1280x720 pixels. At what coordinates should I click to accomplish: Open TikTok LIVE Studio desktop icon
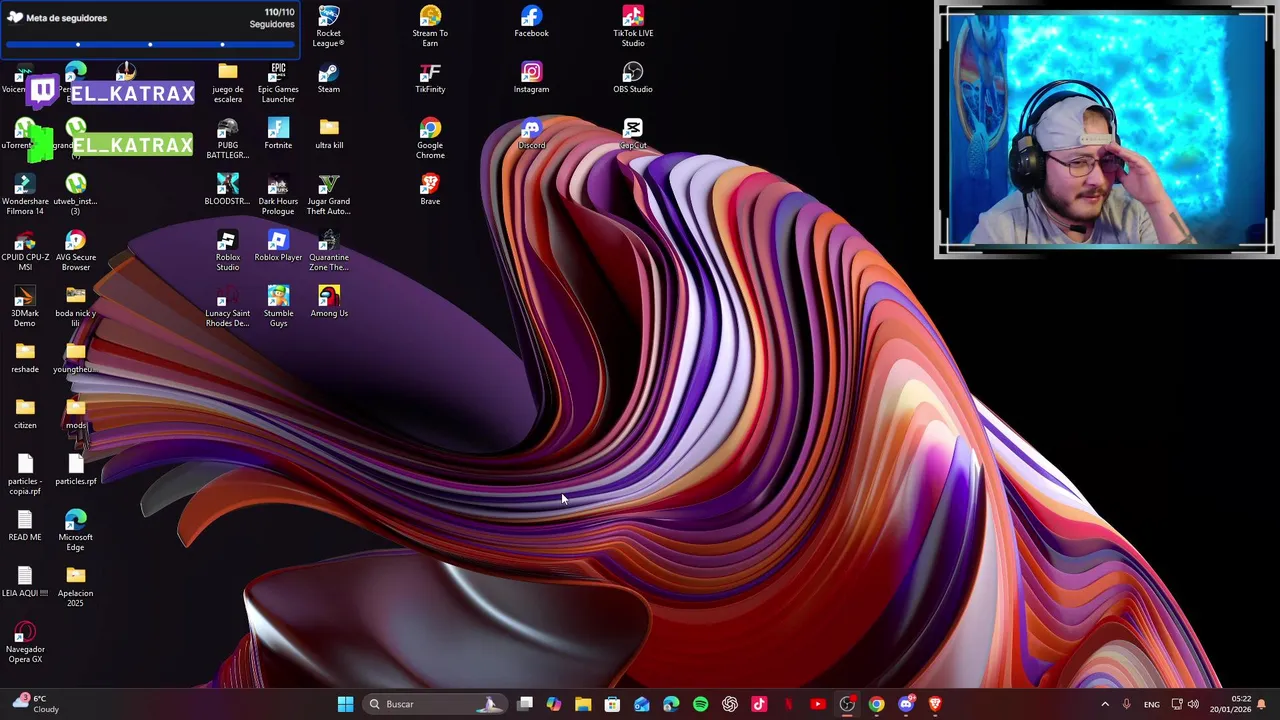(633, 26)
